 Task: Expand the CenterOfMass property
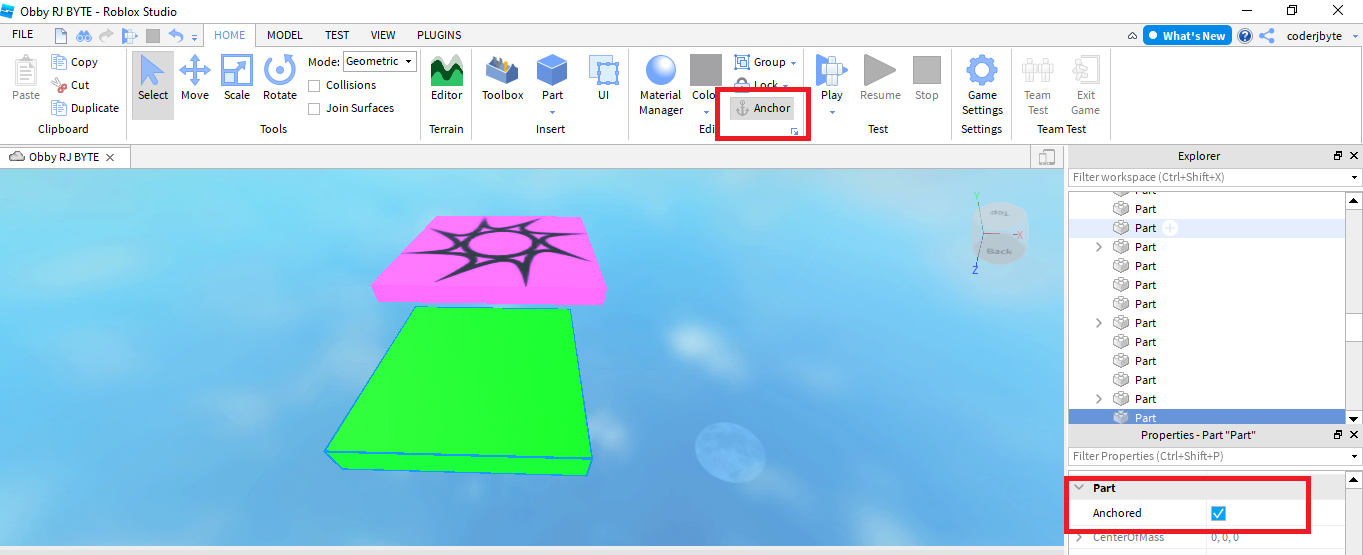(1079, 538)
